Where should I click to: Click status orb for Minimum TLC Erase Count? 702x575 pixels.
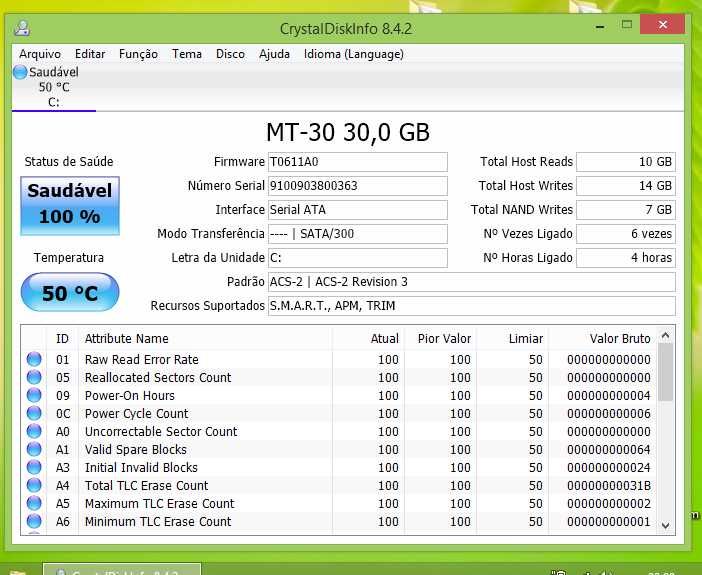34,521
